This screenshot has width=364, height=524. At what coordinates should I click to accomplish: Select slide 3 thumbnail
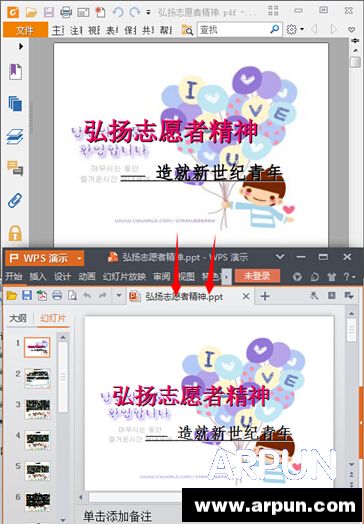coord(37,409)
